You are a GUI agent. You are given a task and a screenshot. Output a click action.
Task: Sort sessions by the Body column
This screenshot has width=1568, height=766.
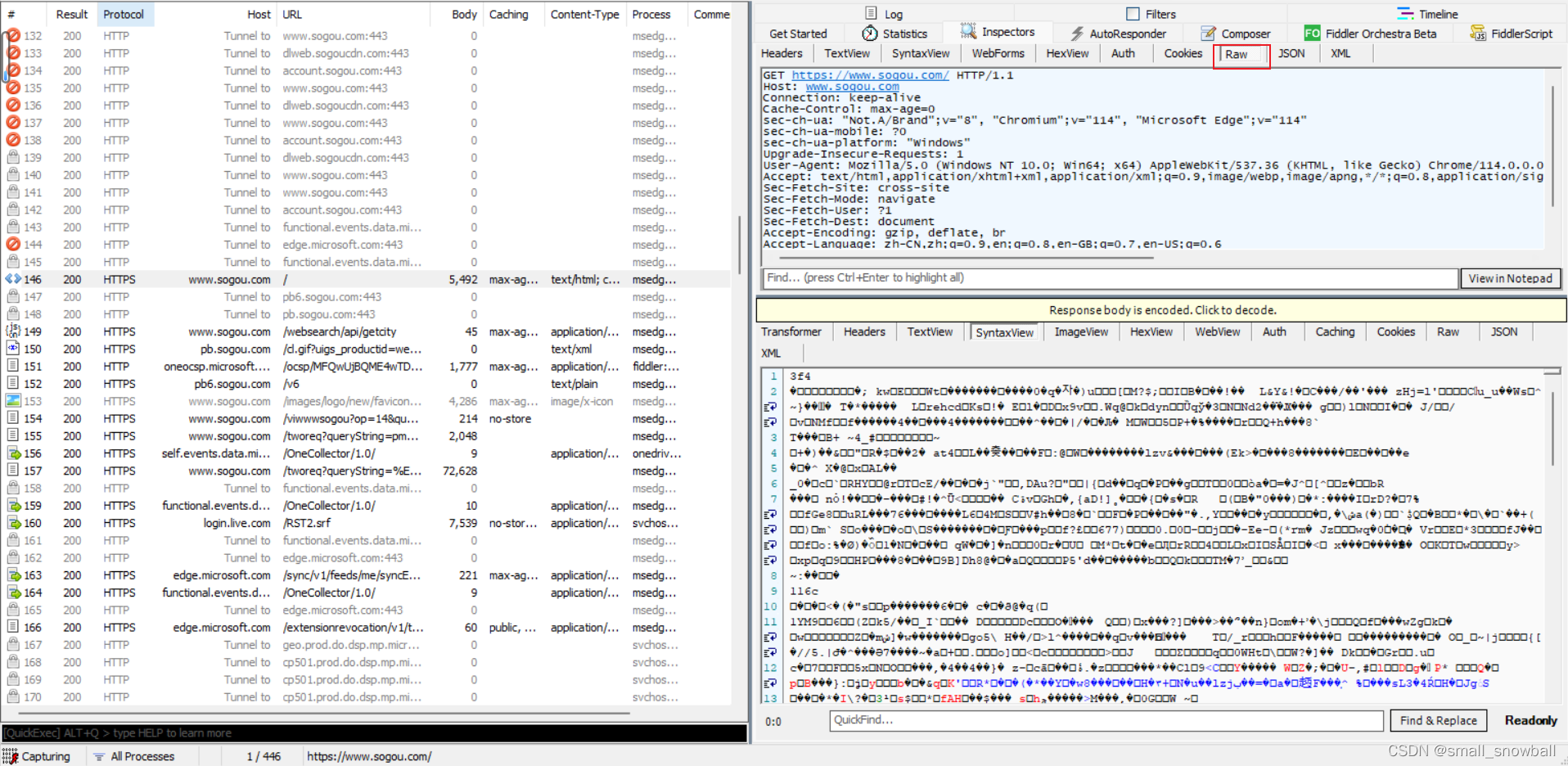click(x=464, y=14)
